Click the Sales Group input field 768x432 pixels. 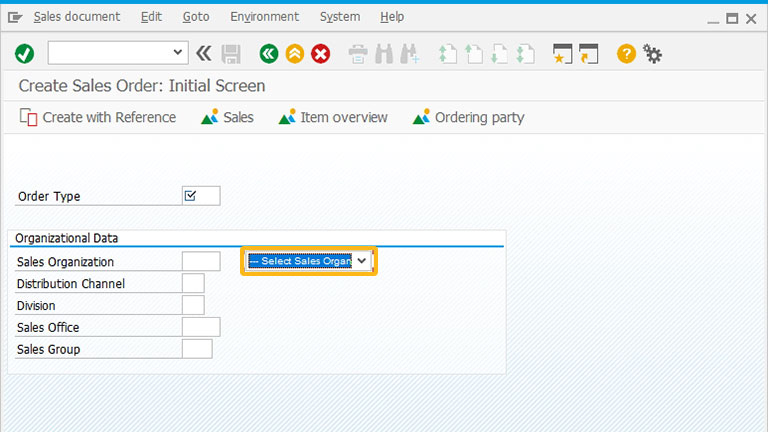coord(197,349)
